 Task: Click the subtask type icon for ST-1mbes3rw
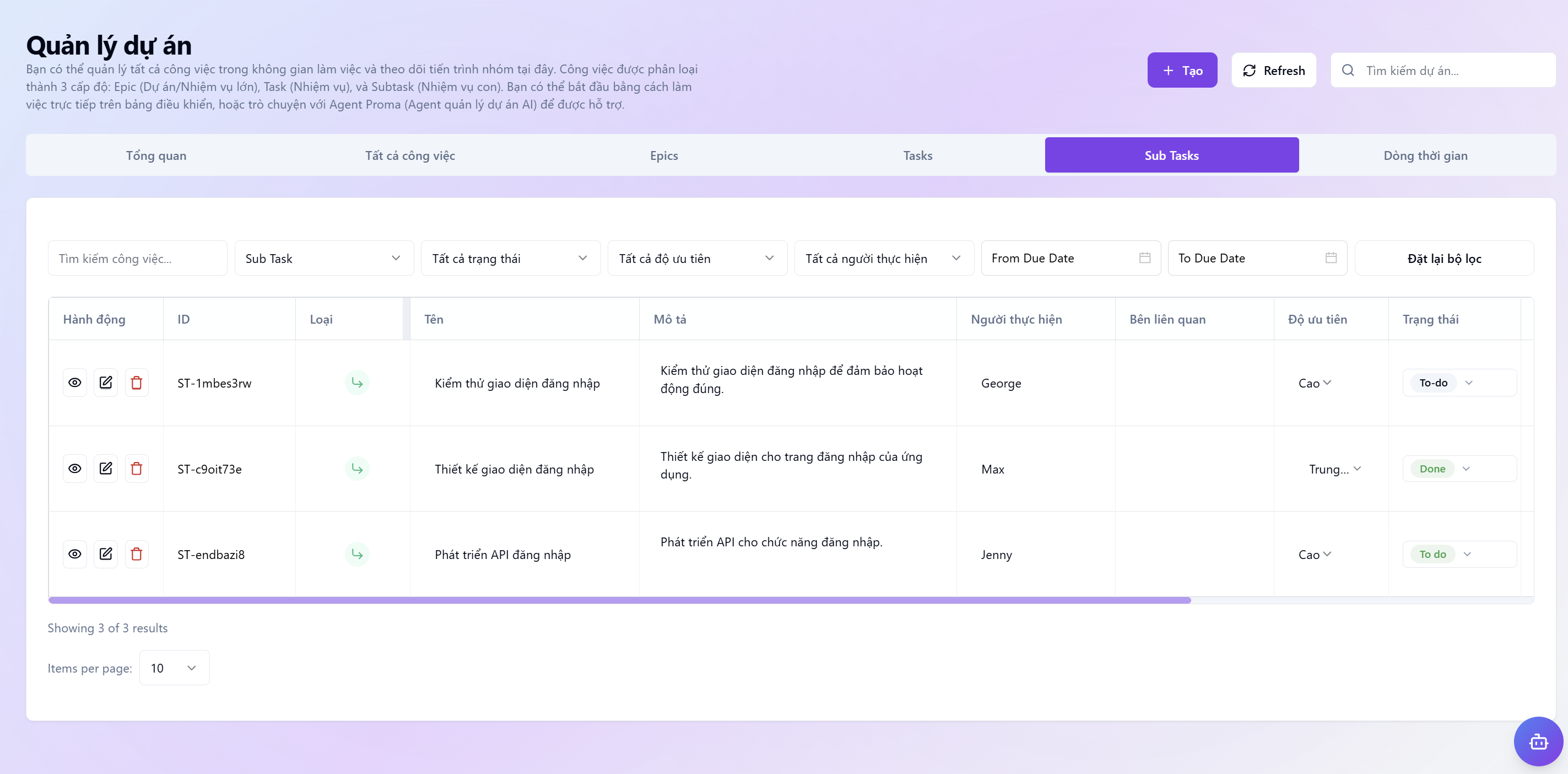(x=358, y=383)
